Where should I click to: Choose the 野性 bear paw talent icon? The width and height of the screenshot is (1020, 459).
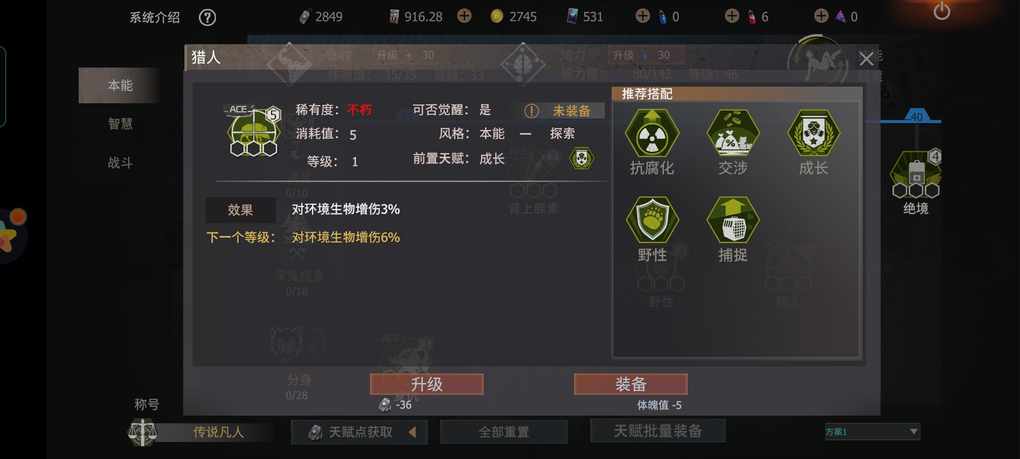[652, 220]
